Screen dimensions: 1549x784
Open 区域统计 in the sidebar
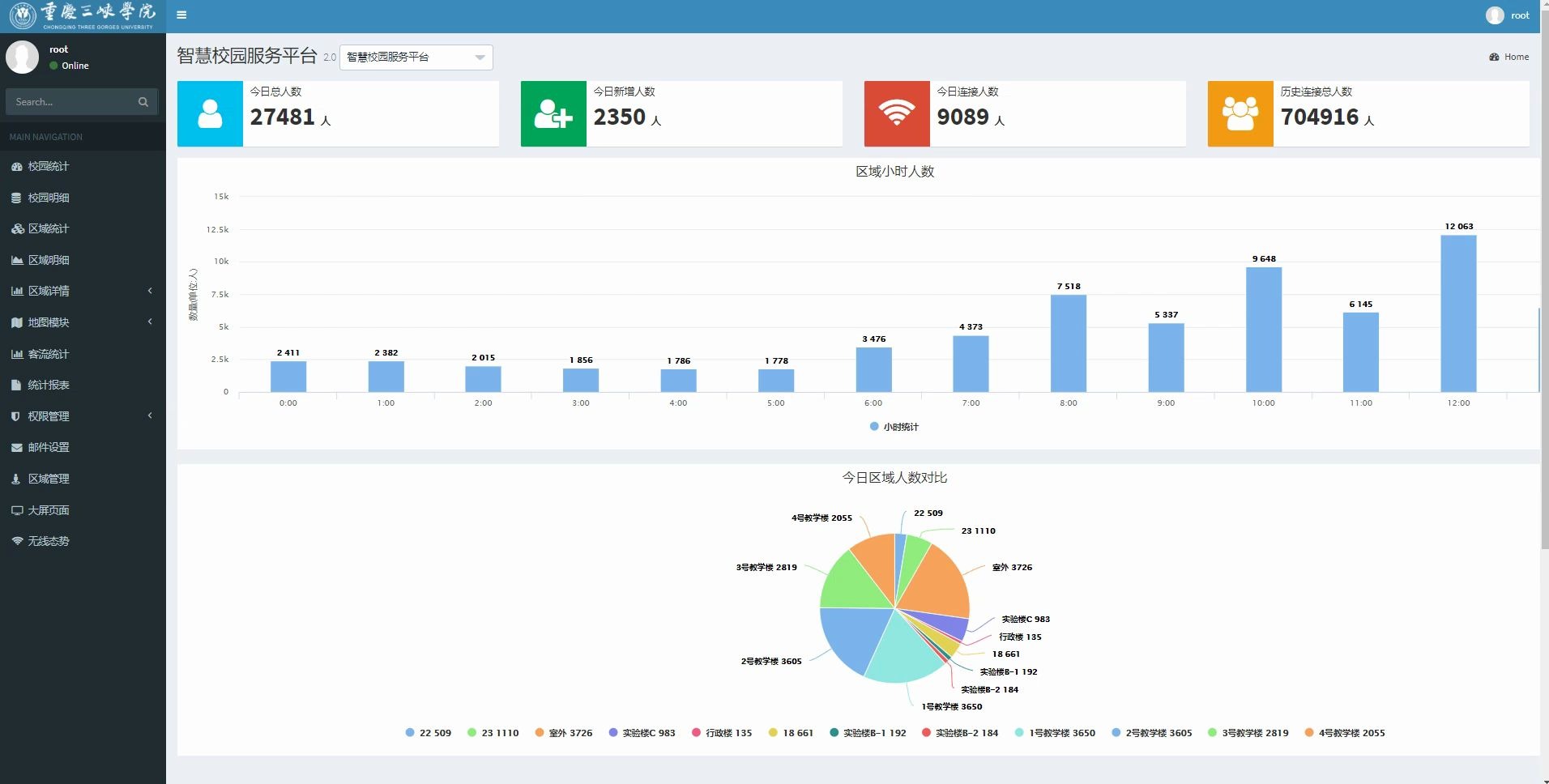click(83, 228)
